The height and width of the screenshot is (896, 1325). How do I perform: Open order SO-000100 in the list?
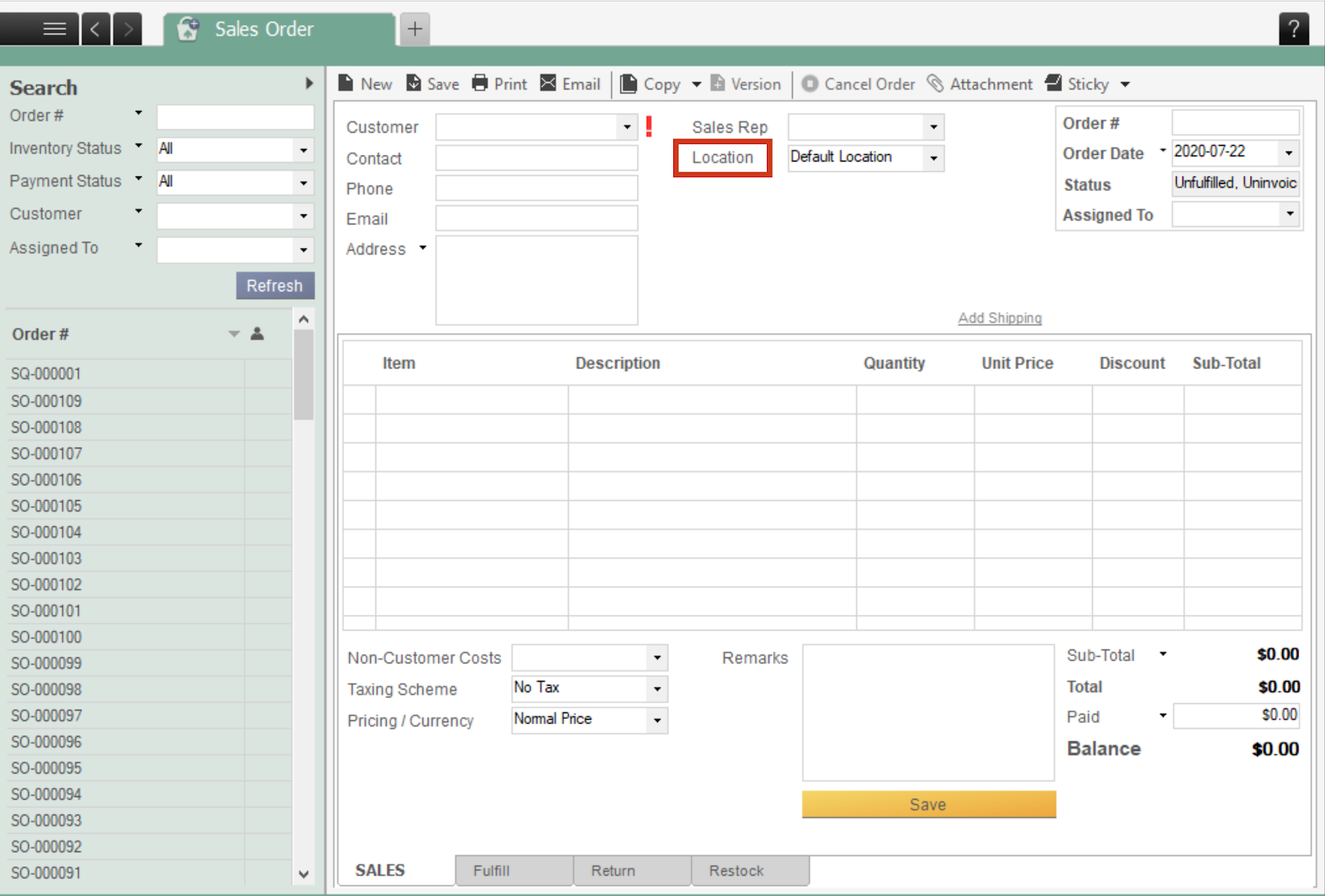click(149, 637)
